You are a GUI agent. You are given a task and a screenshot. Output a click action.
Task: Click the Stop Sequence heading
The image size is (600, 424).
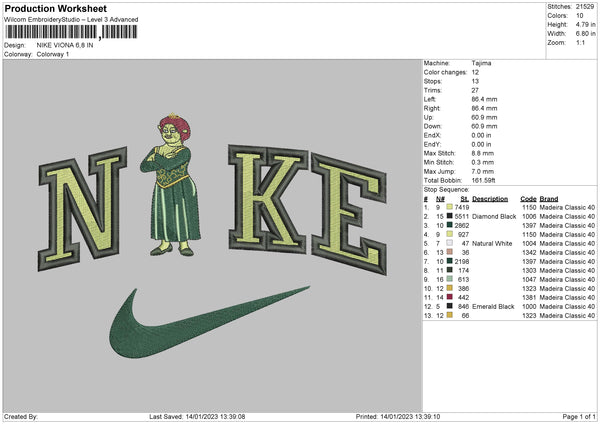(446, 189)
